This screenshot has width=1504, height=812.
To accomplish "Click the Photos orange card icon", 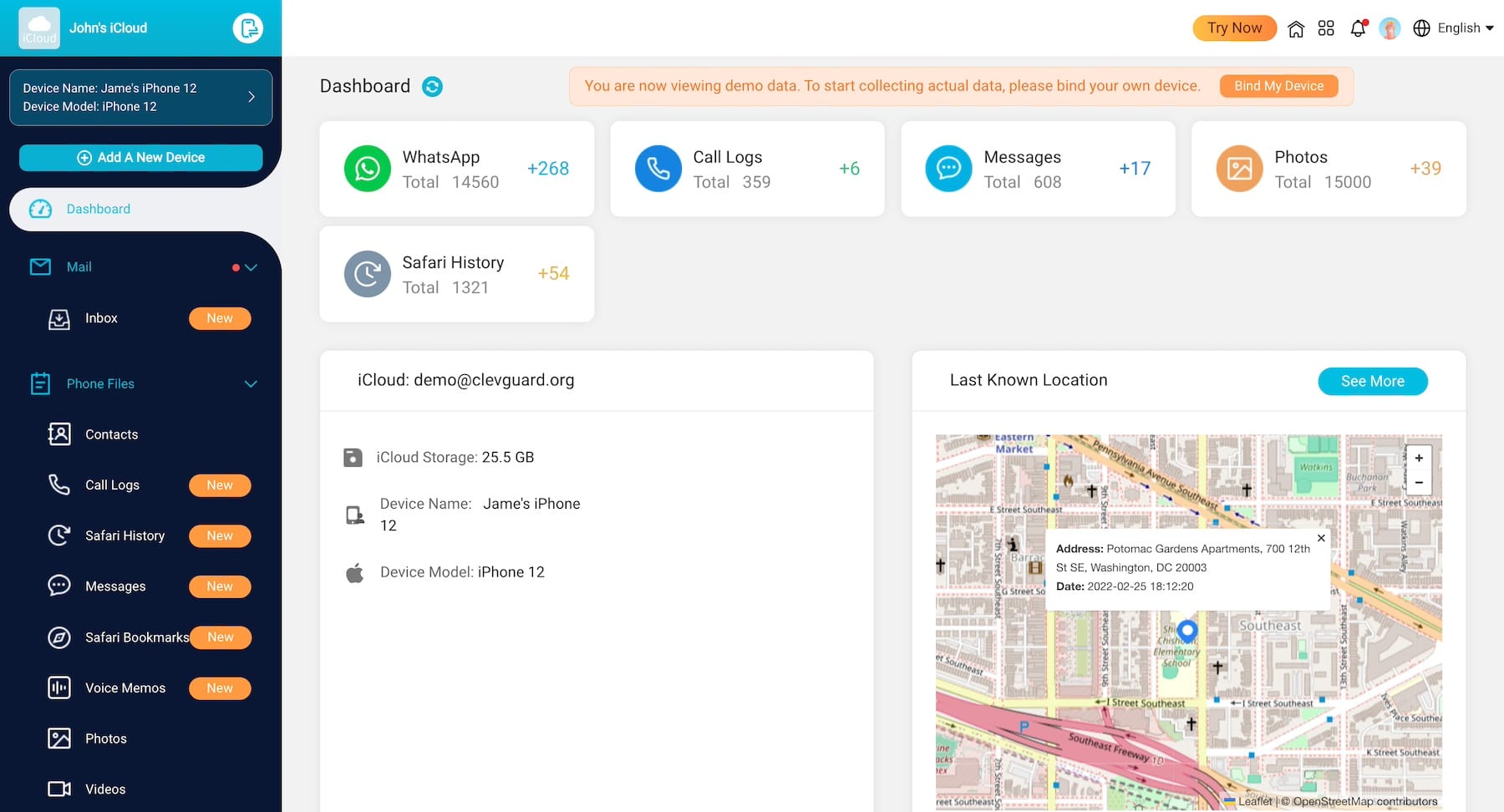I will coord(1240,169).
